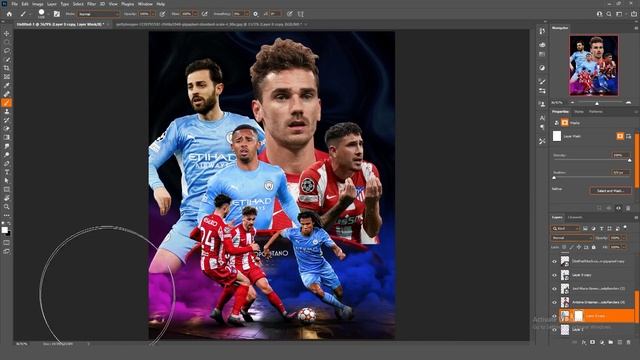
Task: Open the Flow dropdown arrow
Action: 195,14
